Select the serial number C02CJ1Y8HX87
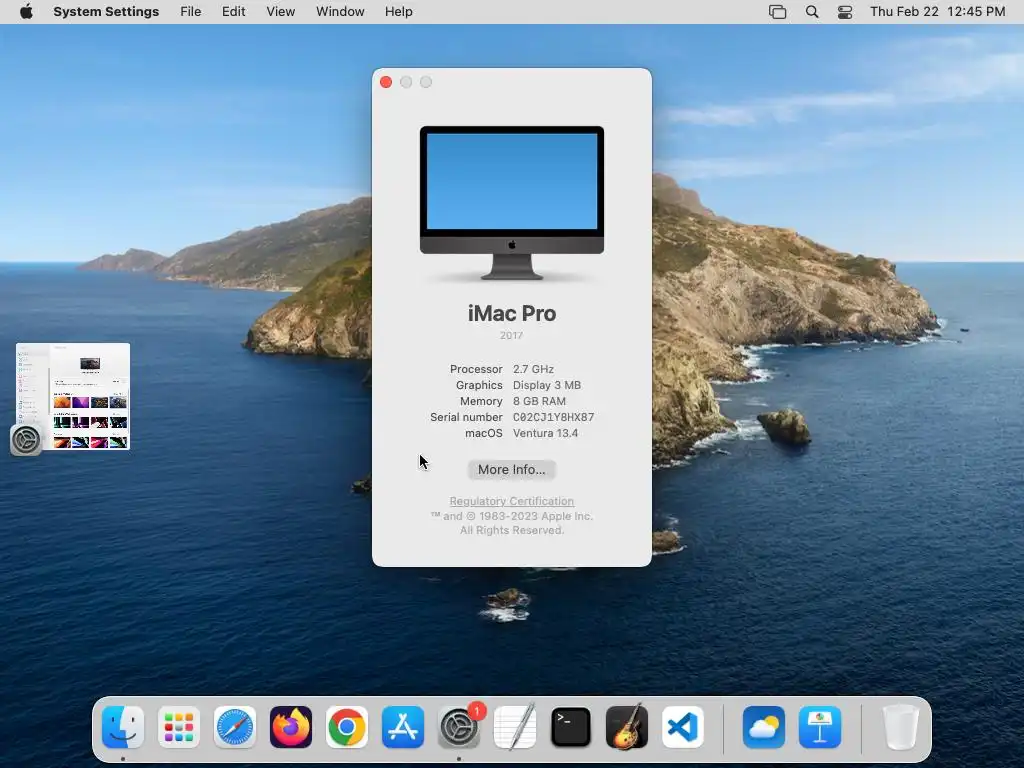The height and width of the screenshot is (768, 1024). point(553,417)
